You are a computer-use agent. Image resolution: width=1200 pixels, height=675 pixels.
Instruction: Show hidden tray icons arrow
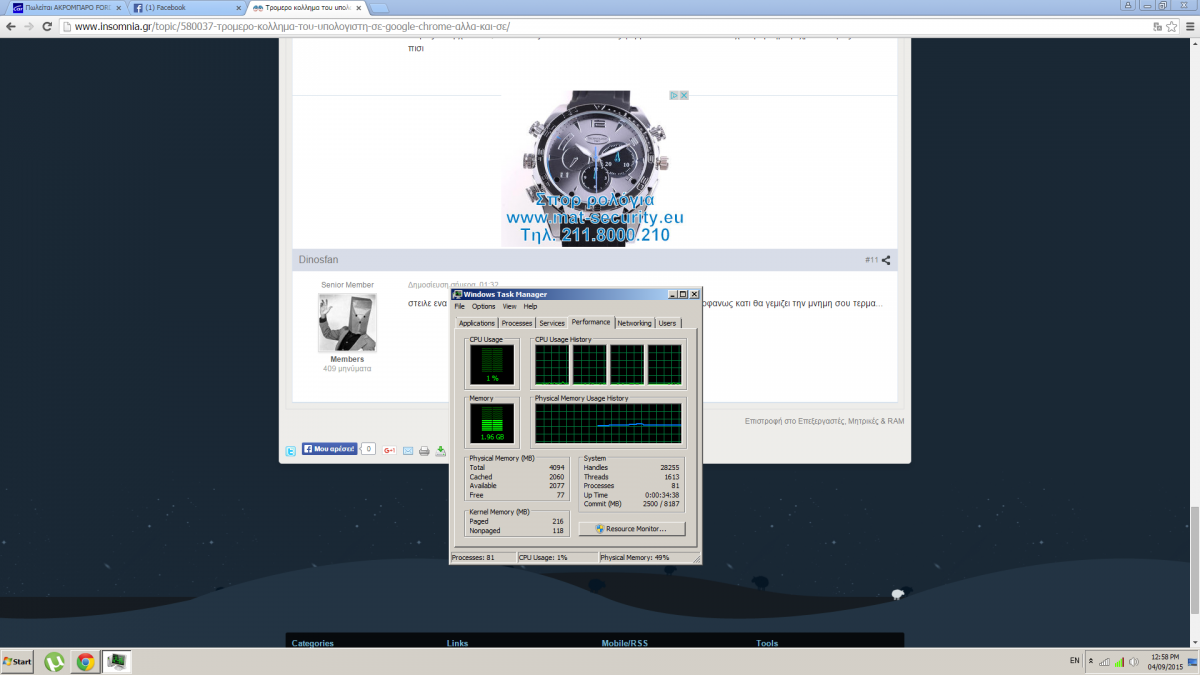[x=1091, y=661]
